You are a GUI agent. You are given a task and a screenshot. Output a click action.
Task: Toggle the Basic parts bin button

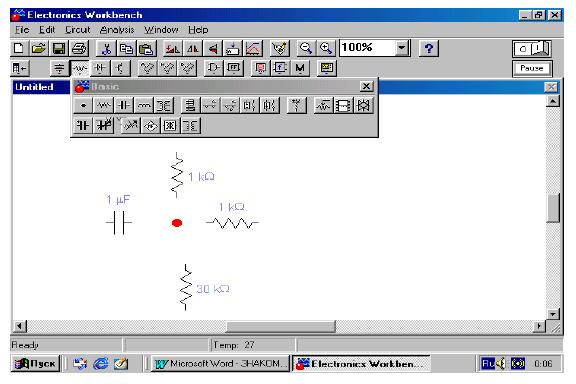[79, 68]
